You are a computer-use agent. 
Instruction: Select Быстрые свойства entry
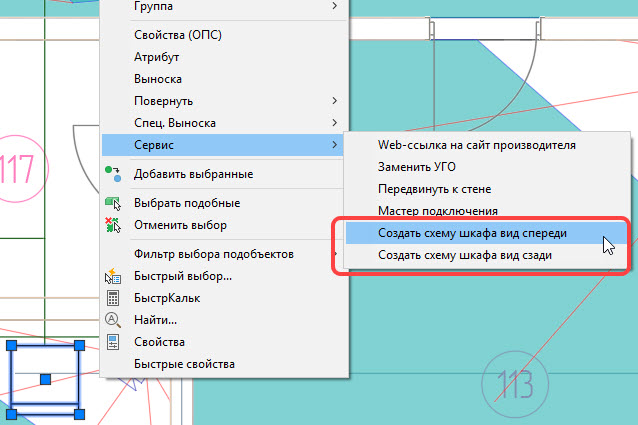point(223,364)
